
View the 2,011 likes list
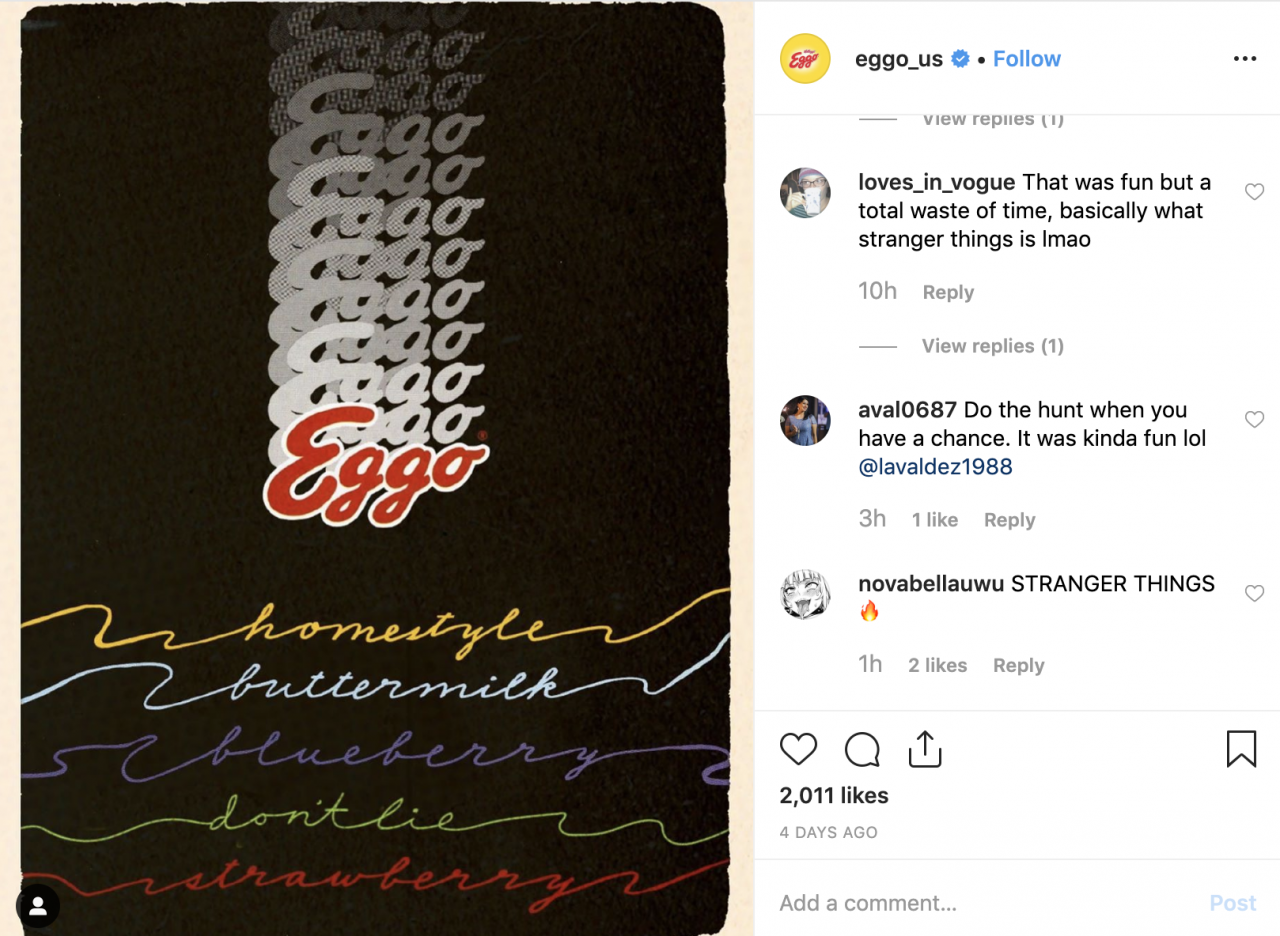834,796
